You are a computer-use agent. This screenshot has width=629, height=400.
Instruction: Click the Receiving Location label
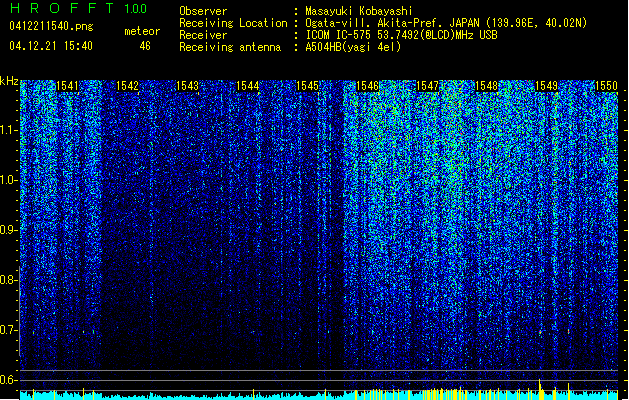(233, 23)
